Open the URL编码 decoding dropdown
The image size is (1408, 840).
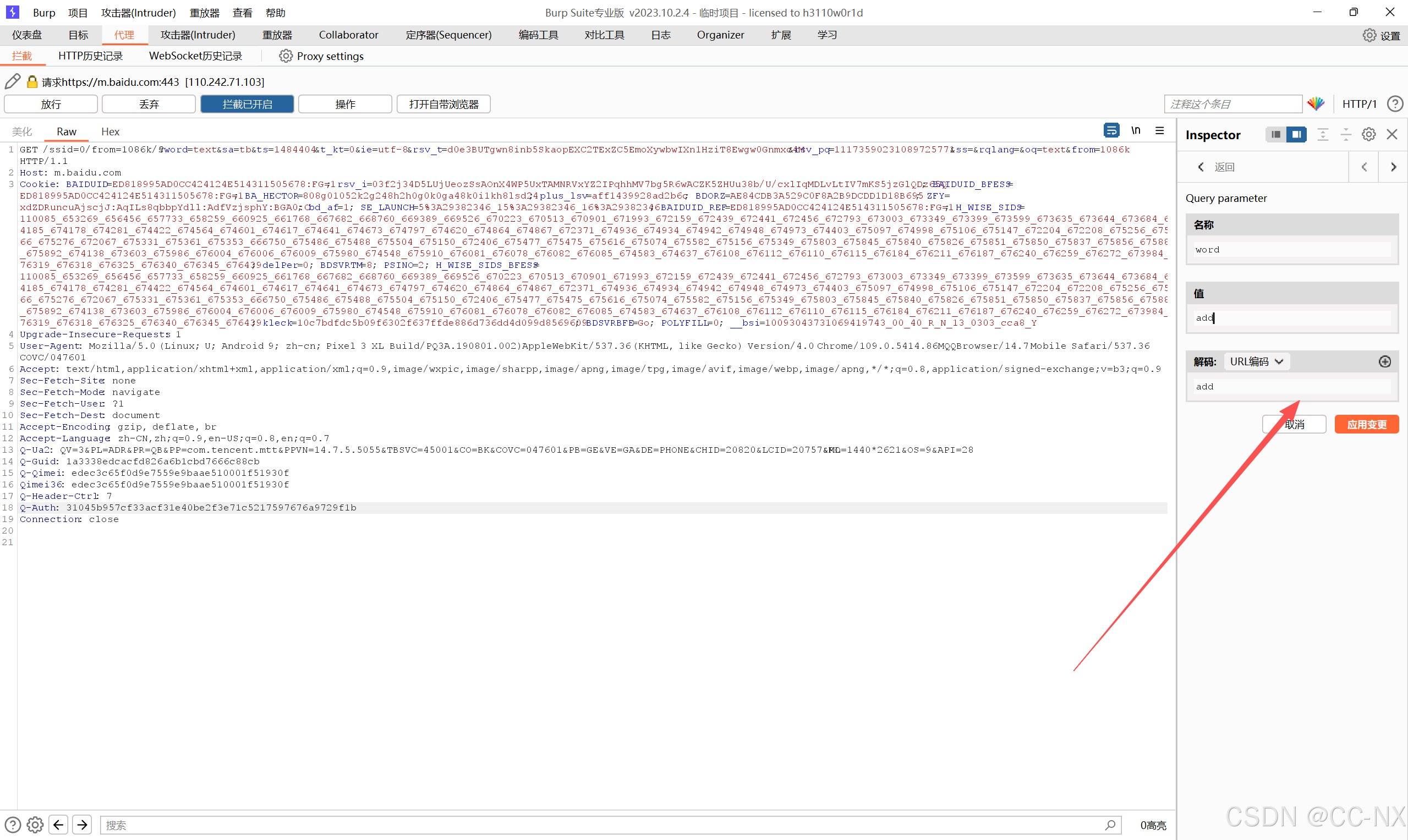(1256, 362)
